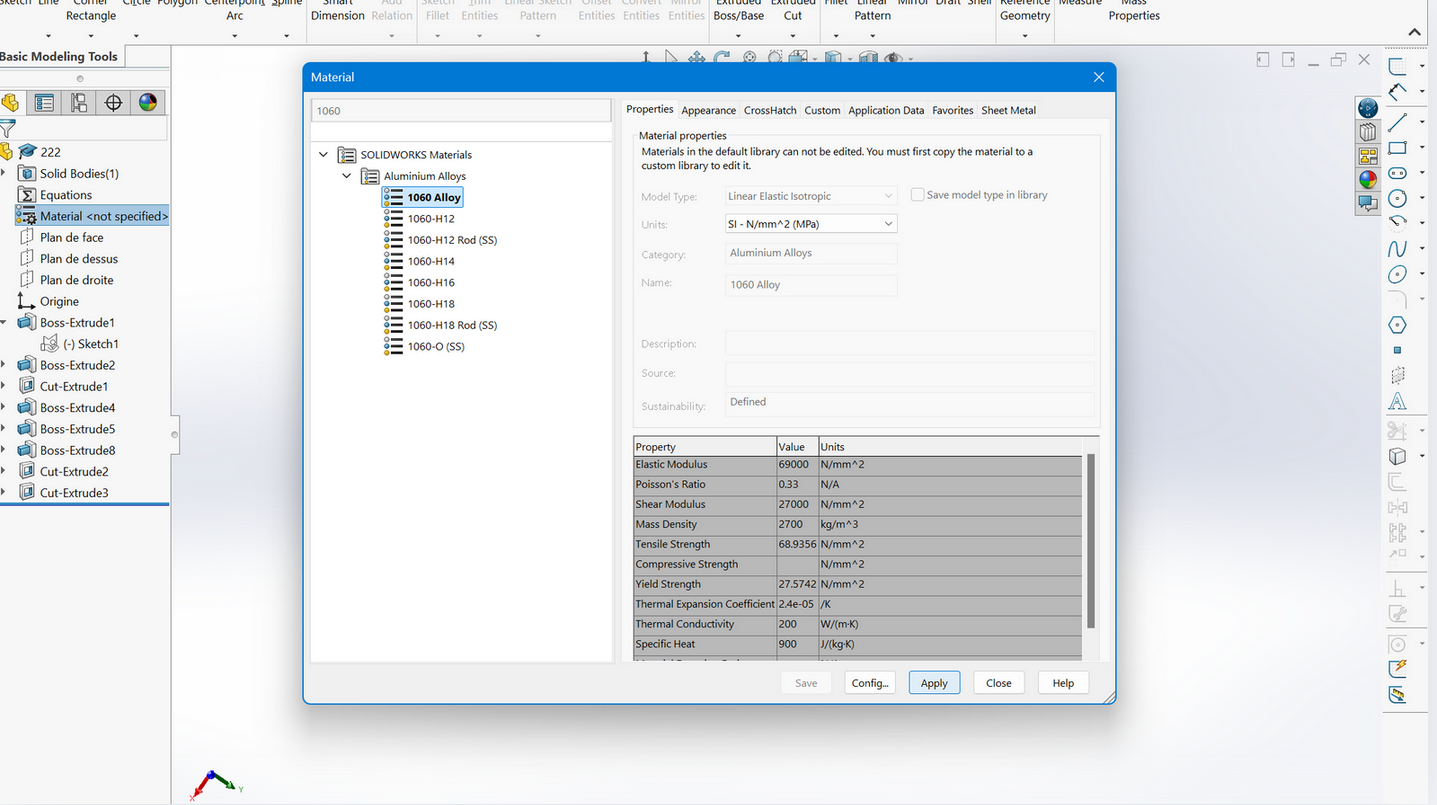Select the 1060-H14 material in the list
This screenshot has width=1437, height=805.
tap(431, 261)
